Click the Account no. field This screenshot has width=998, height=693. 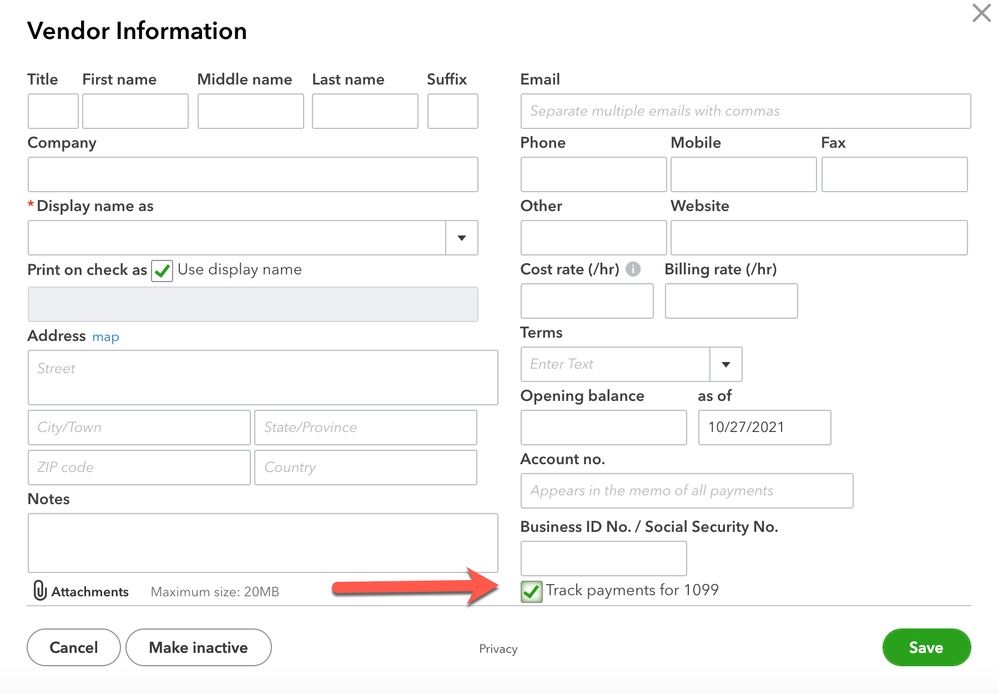point(686,491)
